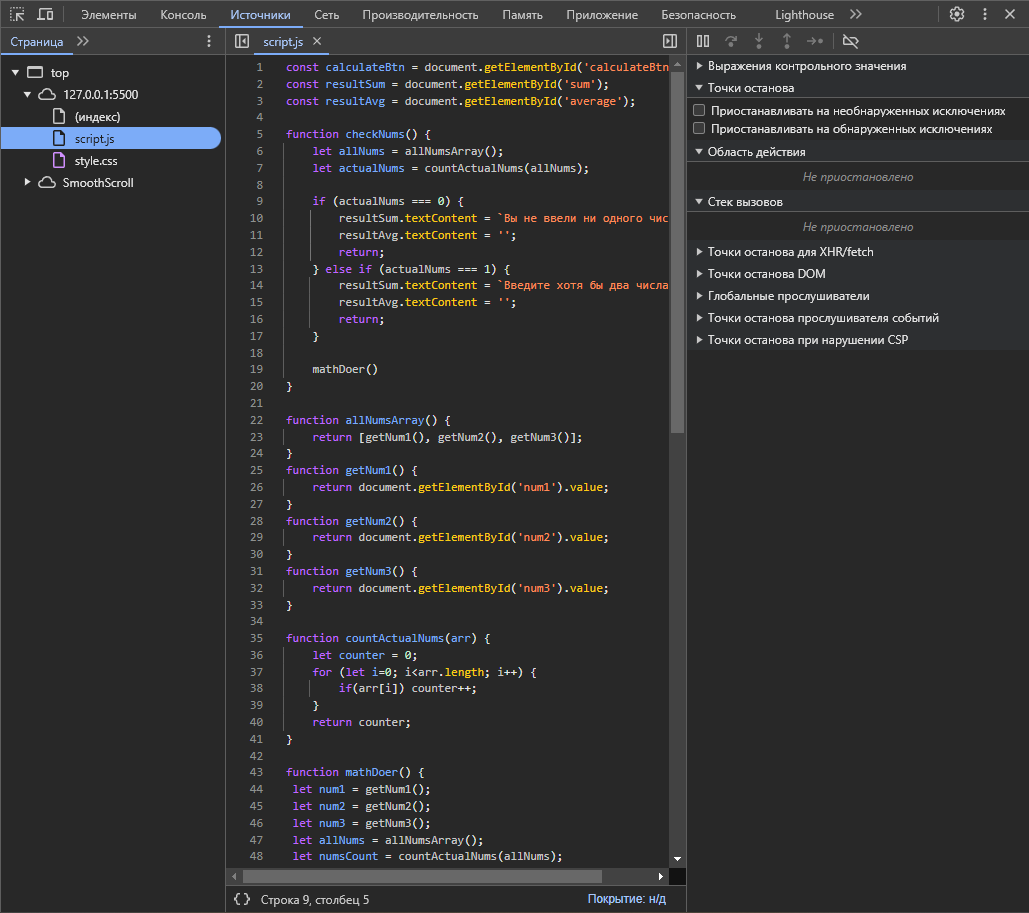Toggle the device toolbar icon

pos(45,14)
